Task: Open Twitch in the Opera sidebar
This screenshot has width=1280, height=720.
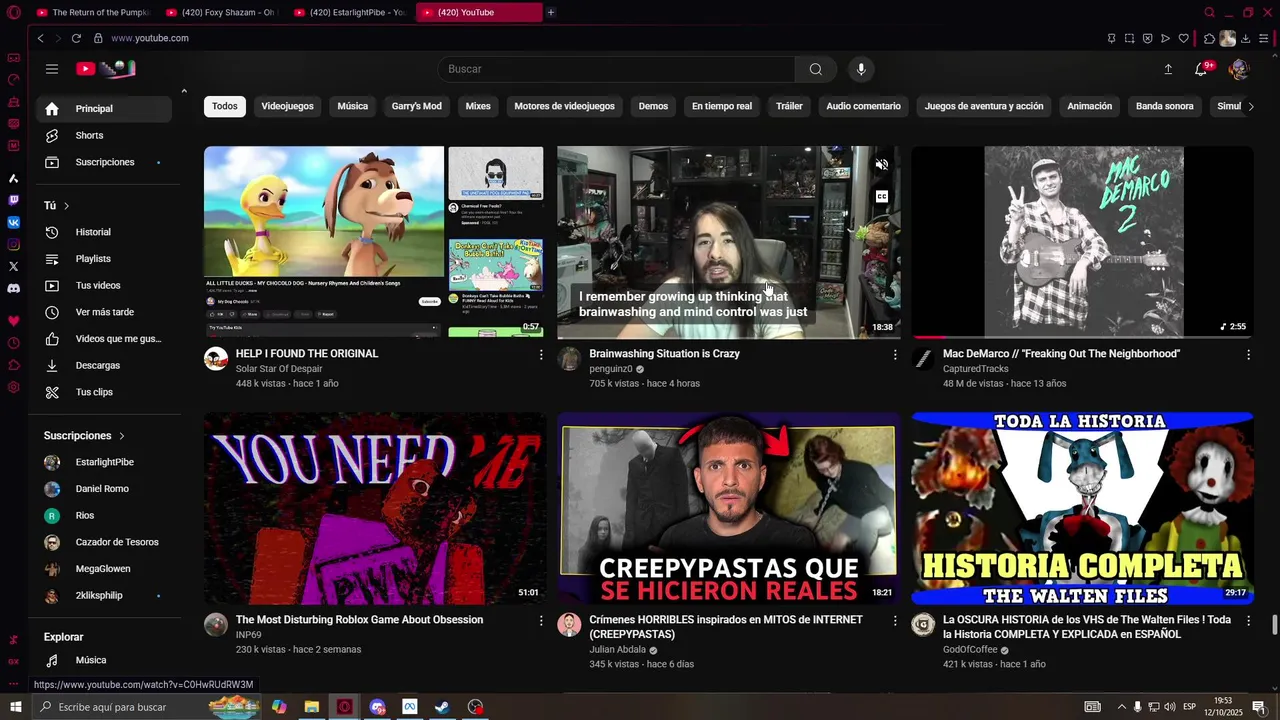Action: click(13, 200)
